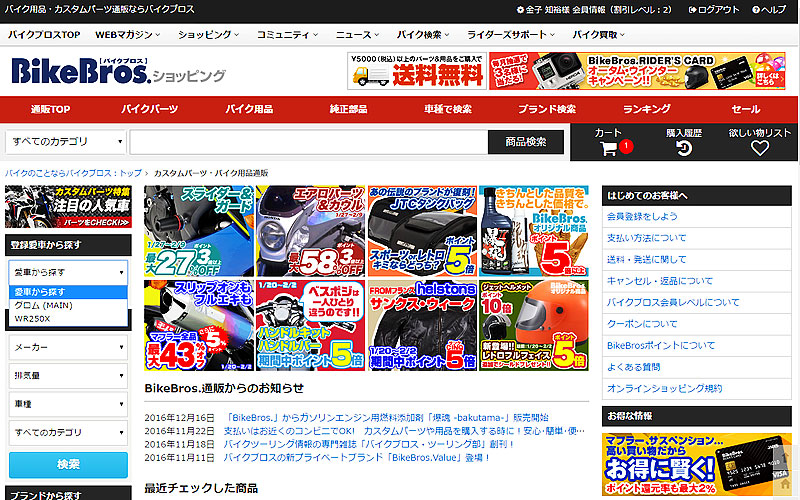Click the バイクブロス会員レベルについて link
This screenshot has height=500, width=800.
click(x=673, y=302)
